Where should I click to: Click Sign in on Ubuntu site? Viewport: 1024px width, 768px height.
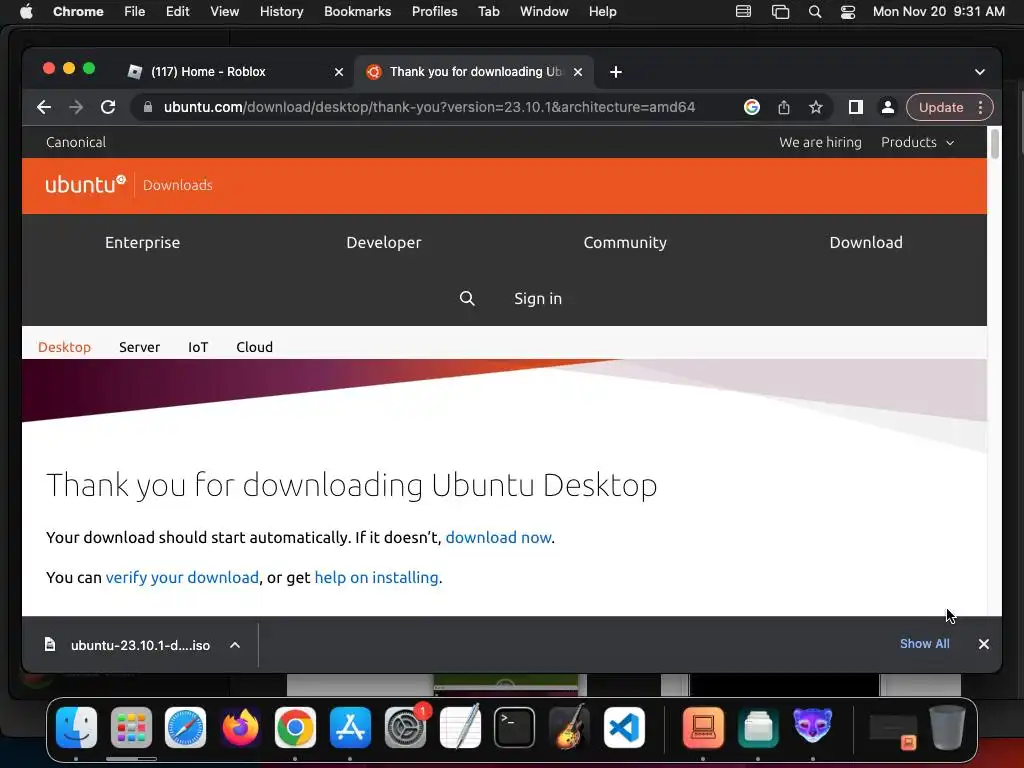pos(537,298)
